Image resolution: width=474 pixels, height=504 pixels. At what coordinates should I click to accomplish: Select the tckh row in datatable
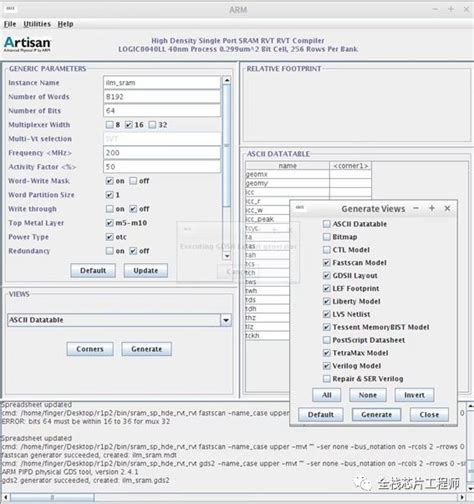tap(268, 335)
